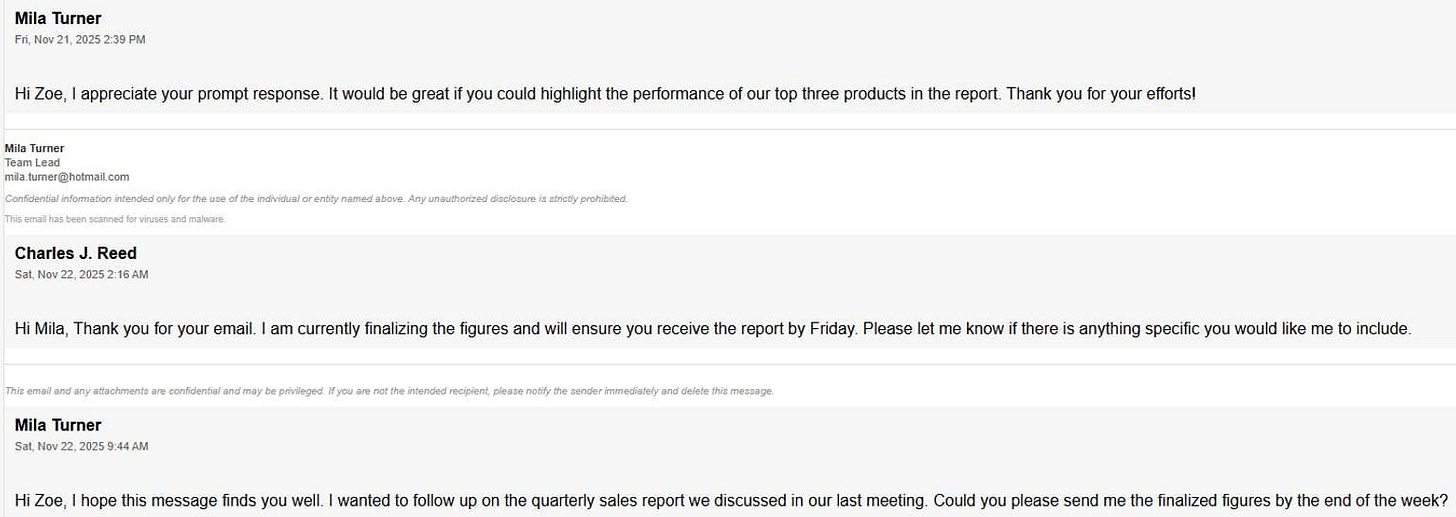Viewport: 1456px width, 517px height.
Task: Click the Fri, Nov 21, 2025 2:39 PM timestamp
Action: 80,39
